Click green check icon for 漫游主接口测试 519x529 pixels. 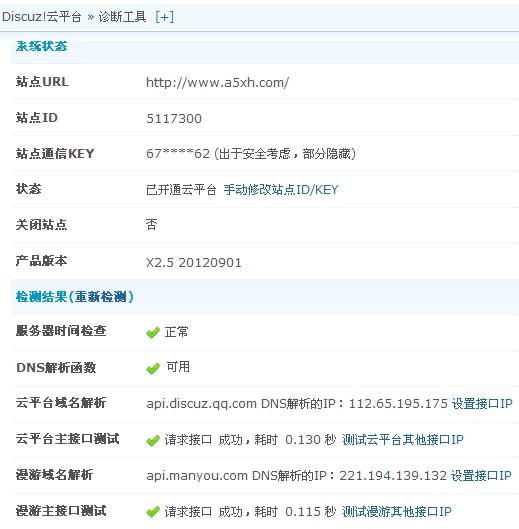pos(153,512)
